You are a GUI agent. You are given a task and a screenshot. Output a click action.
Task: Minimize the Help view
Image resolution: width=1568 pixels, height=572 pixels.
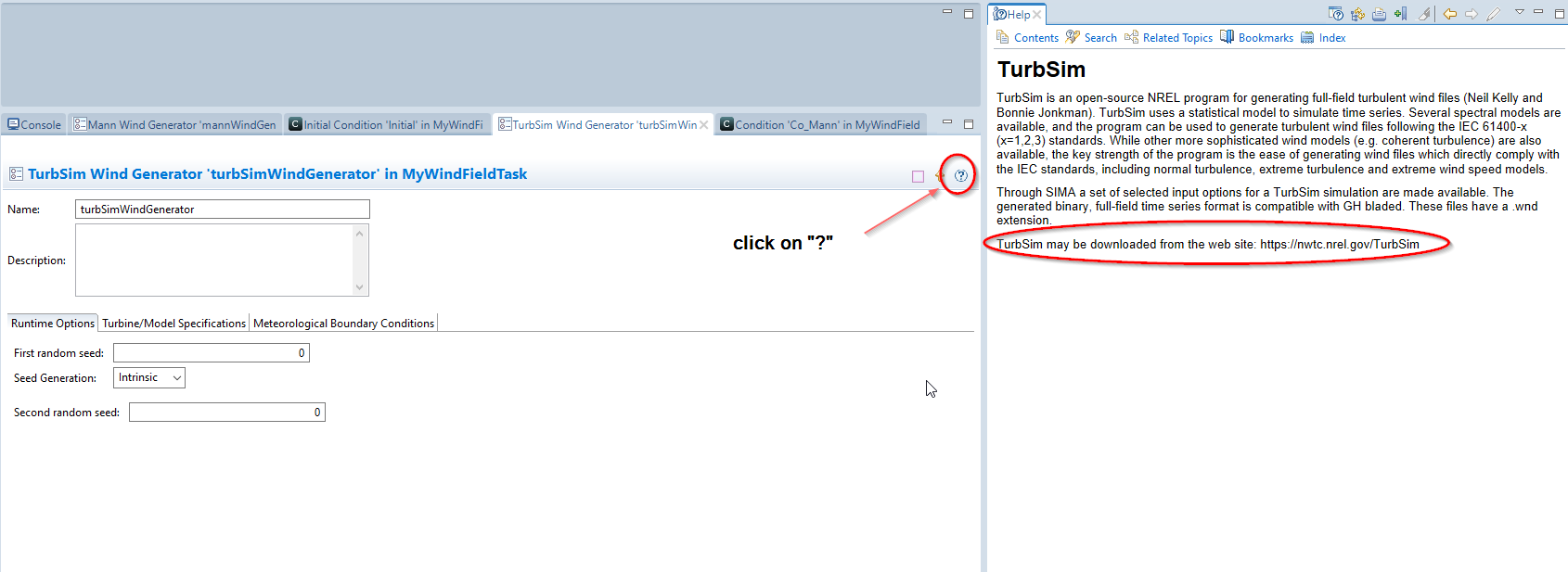click(1538, 11)
